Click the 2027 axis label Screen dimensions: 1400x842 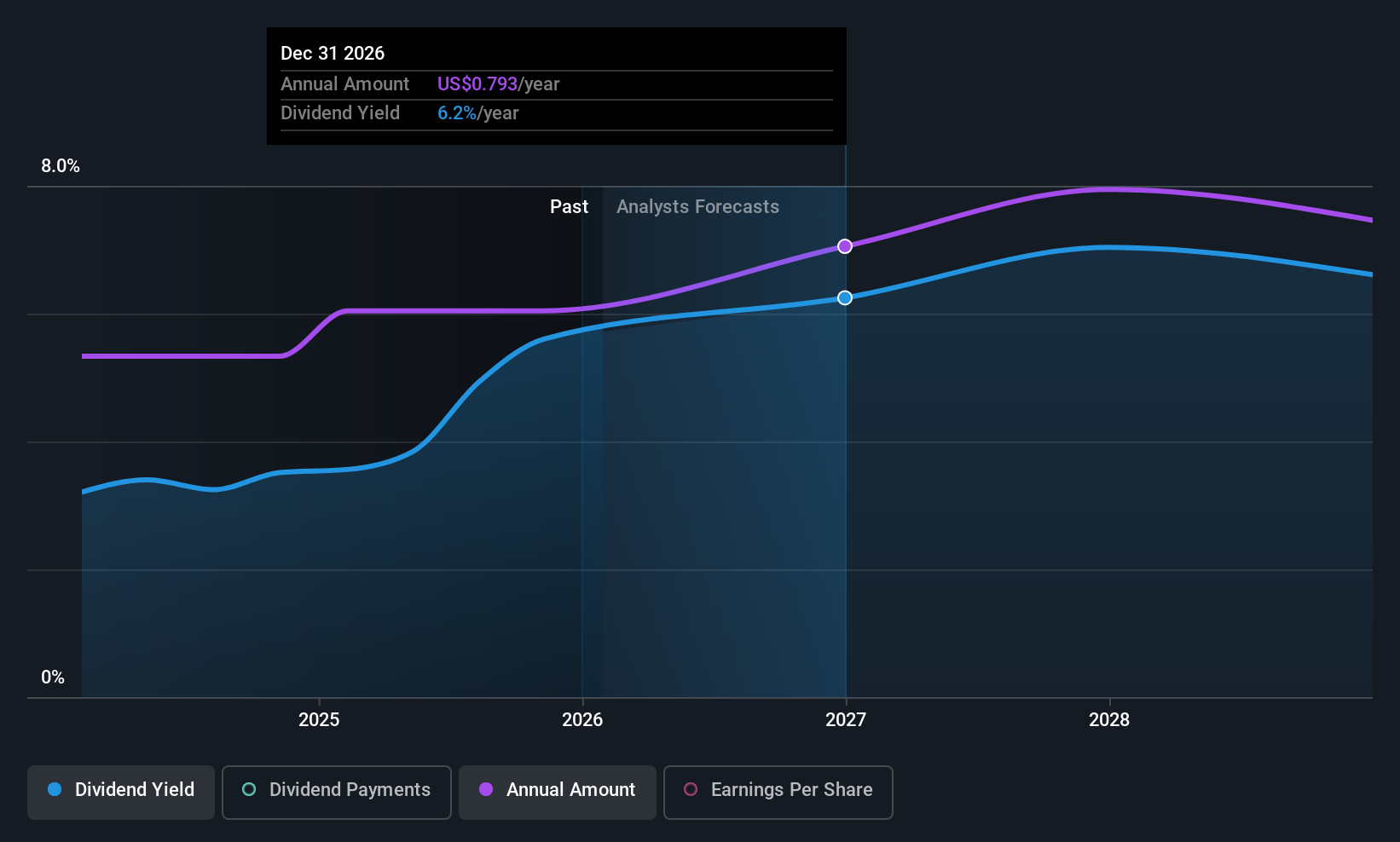(846, 720)
